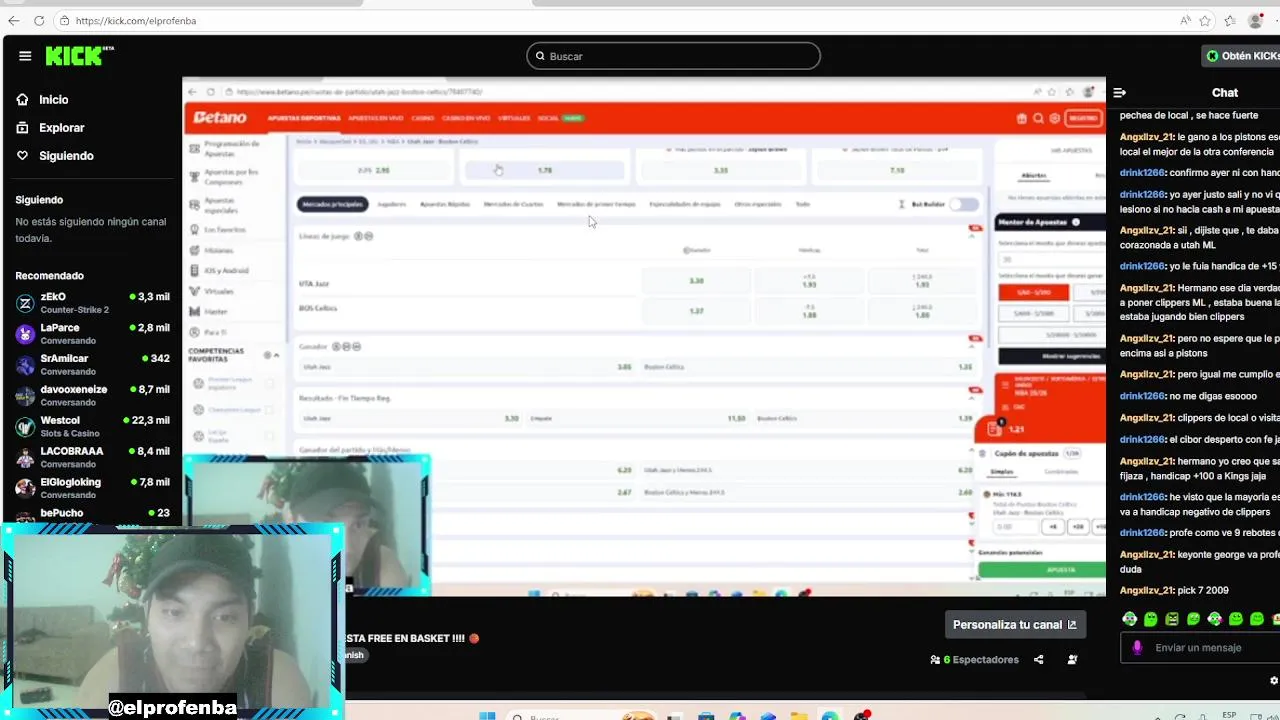Open the Kick hamburger menu
This screenshot has width=1280, height=720.
(25, 56)
